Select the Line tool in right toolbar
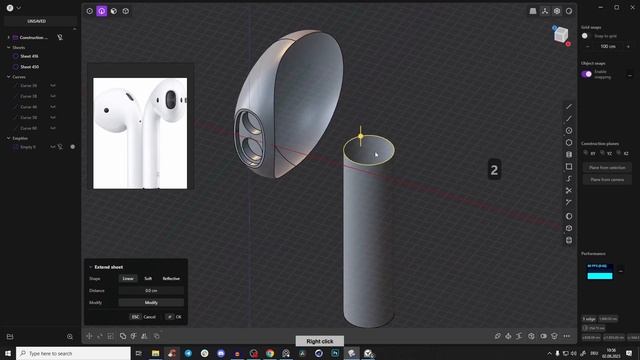 [x=569, y=107]
